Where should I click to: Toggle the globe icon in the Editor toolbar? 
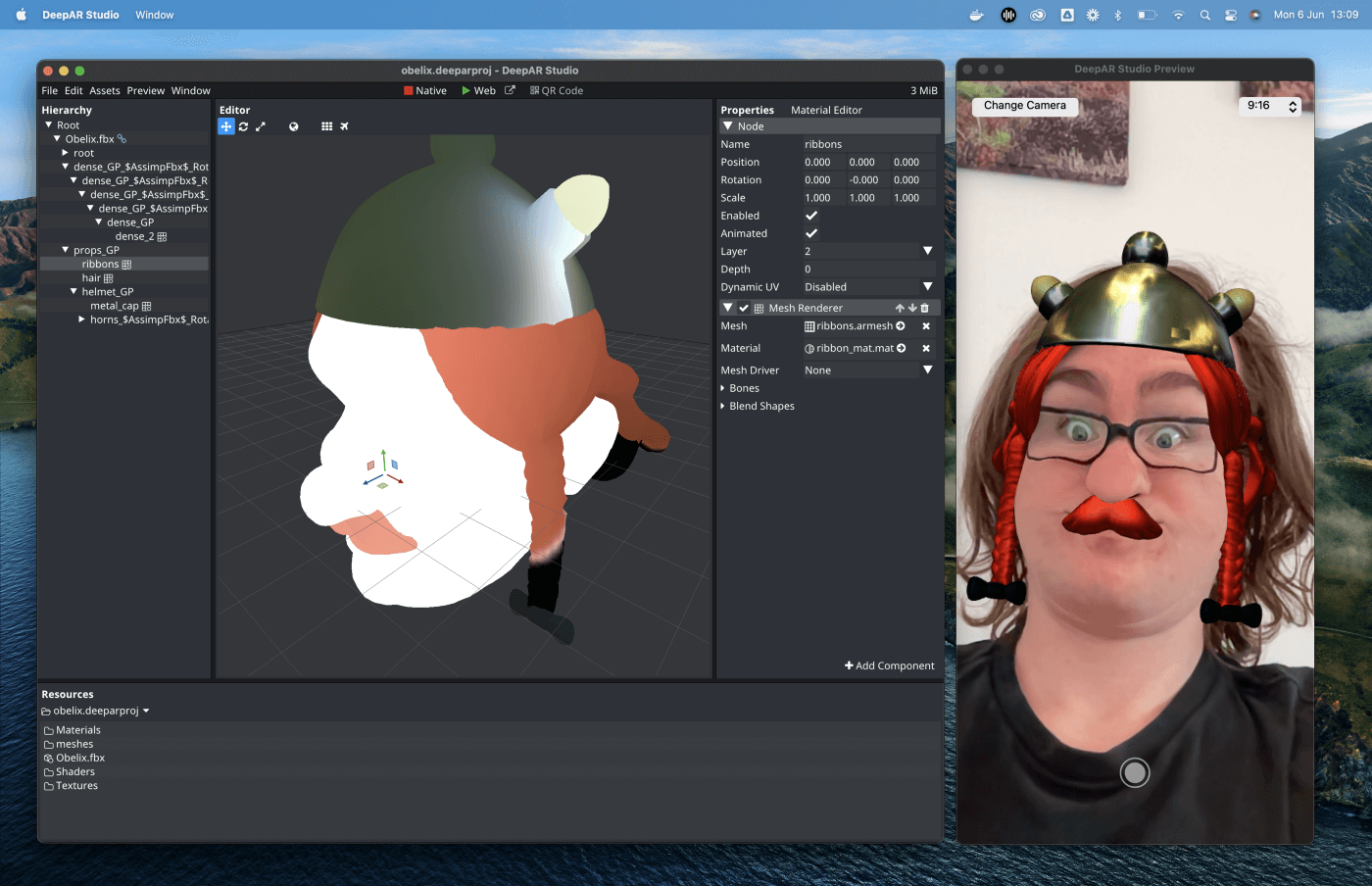click(294, 126)
